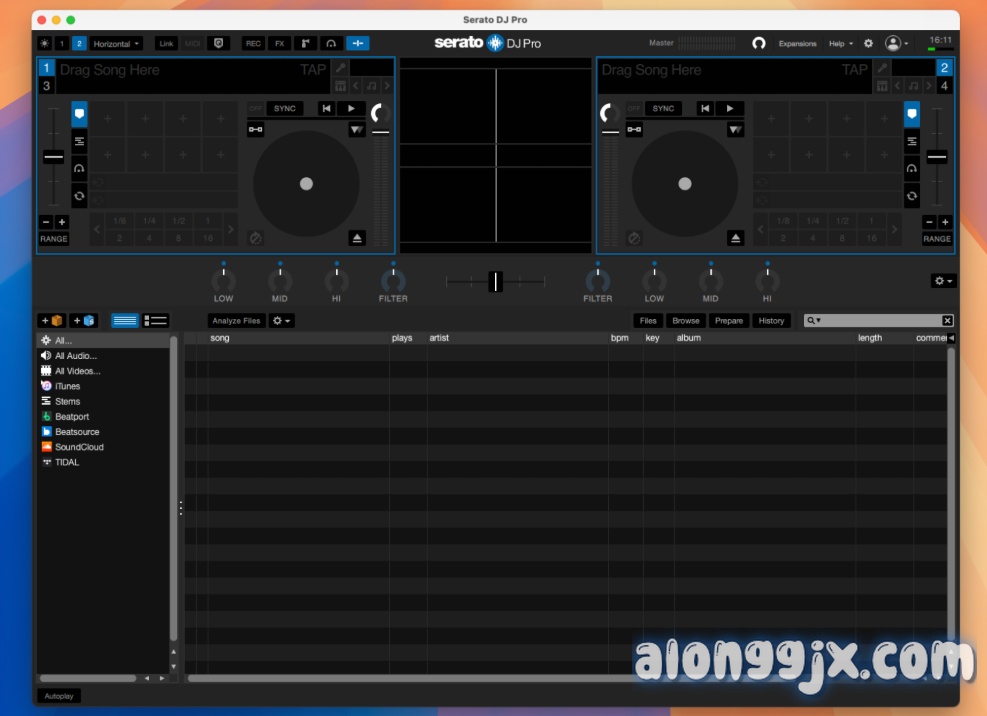Open the FX panel in the toolbar
This screenshot has height=716, width=987.
279,43
